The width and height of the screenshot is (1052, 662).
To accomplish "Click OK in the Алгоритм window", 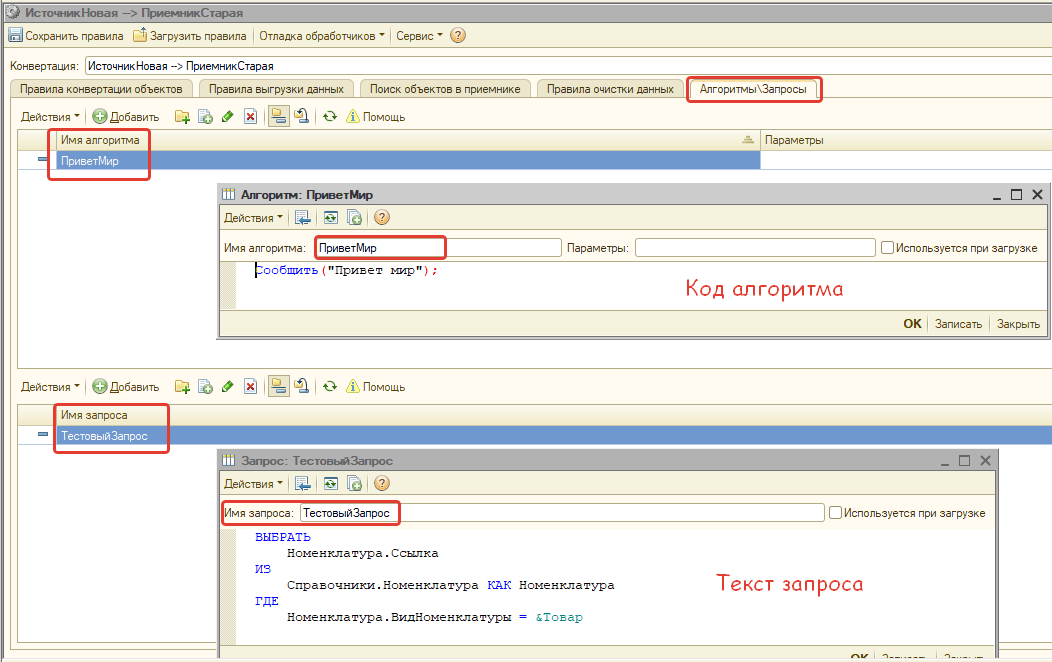I will 912,324.
